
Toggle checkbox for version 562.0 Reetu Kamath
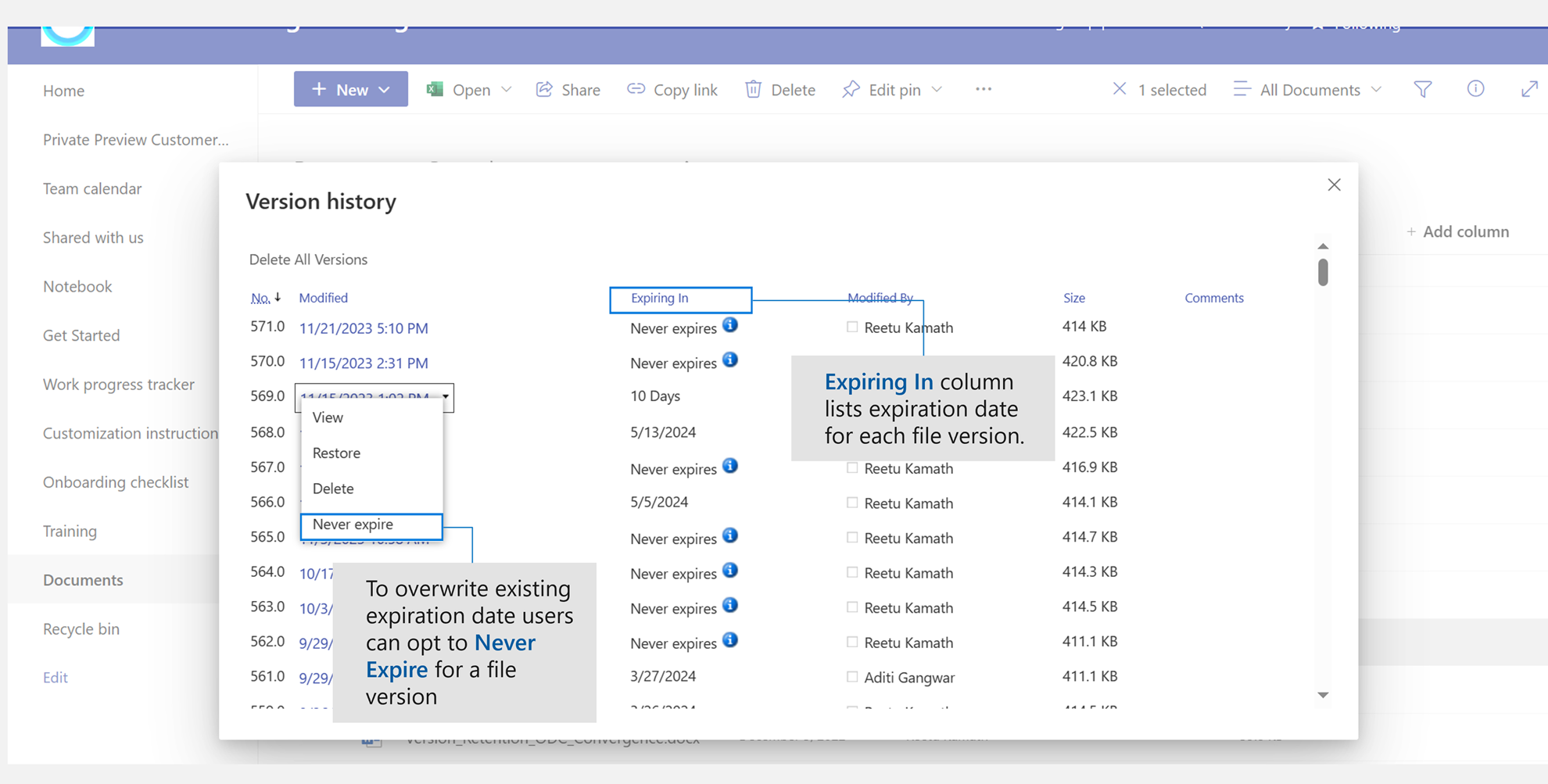[852, 642]
